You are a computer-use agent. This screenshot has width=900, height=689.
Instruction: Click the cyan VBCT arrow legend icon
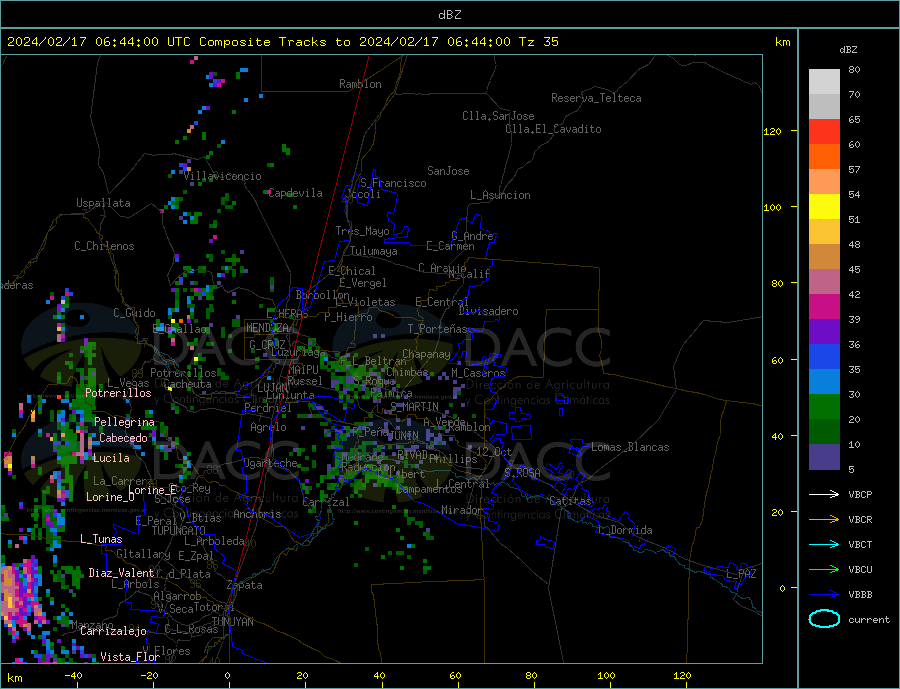coord(824,544)
